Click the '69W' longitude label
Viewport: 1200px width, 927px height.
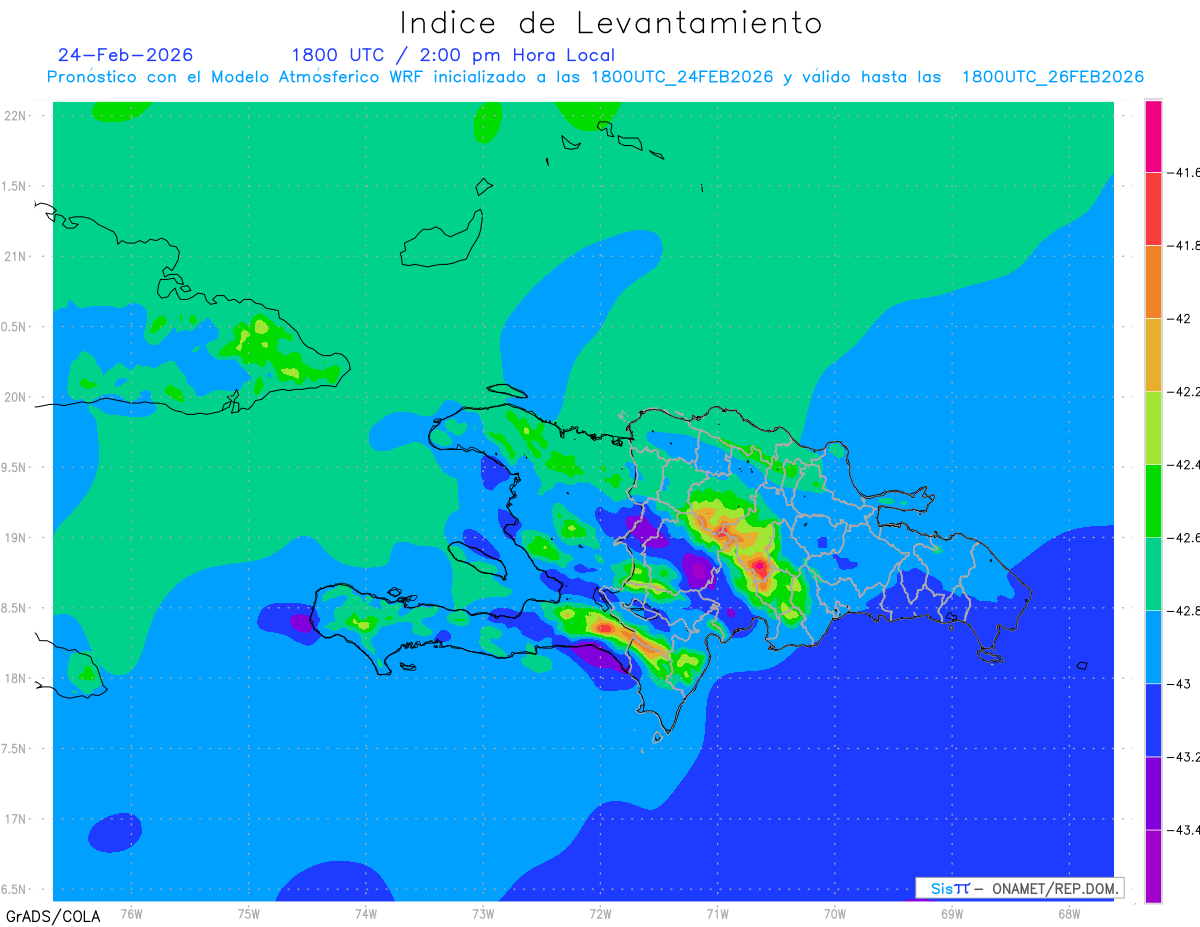pyautogui.click(x=952, y=913)
